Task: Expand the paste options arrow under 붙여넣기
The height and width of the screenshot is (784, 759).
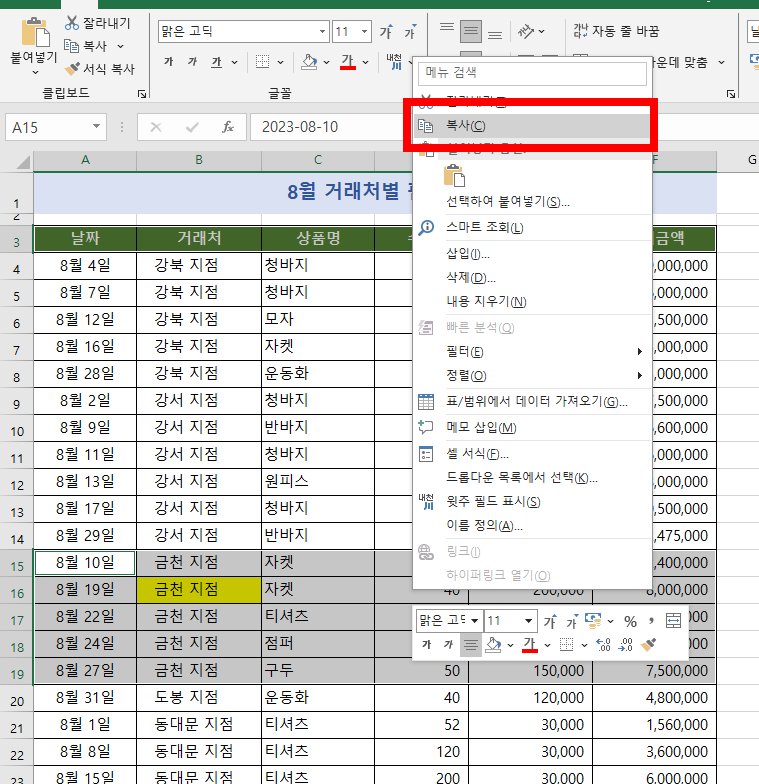Action: [x=35, y=72]
